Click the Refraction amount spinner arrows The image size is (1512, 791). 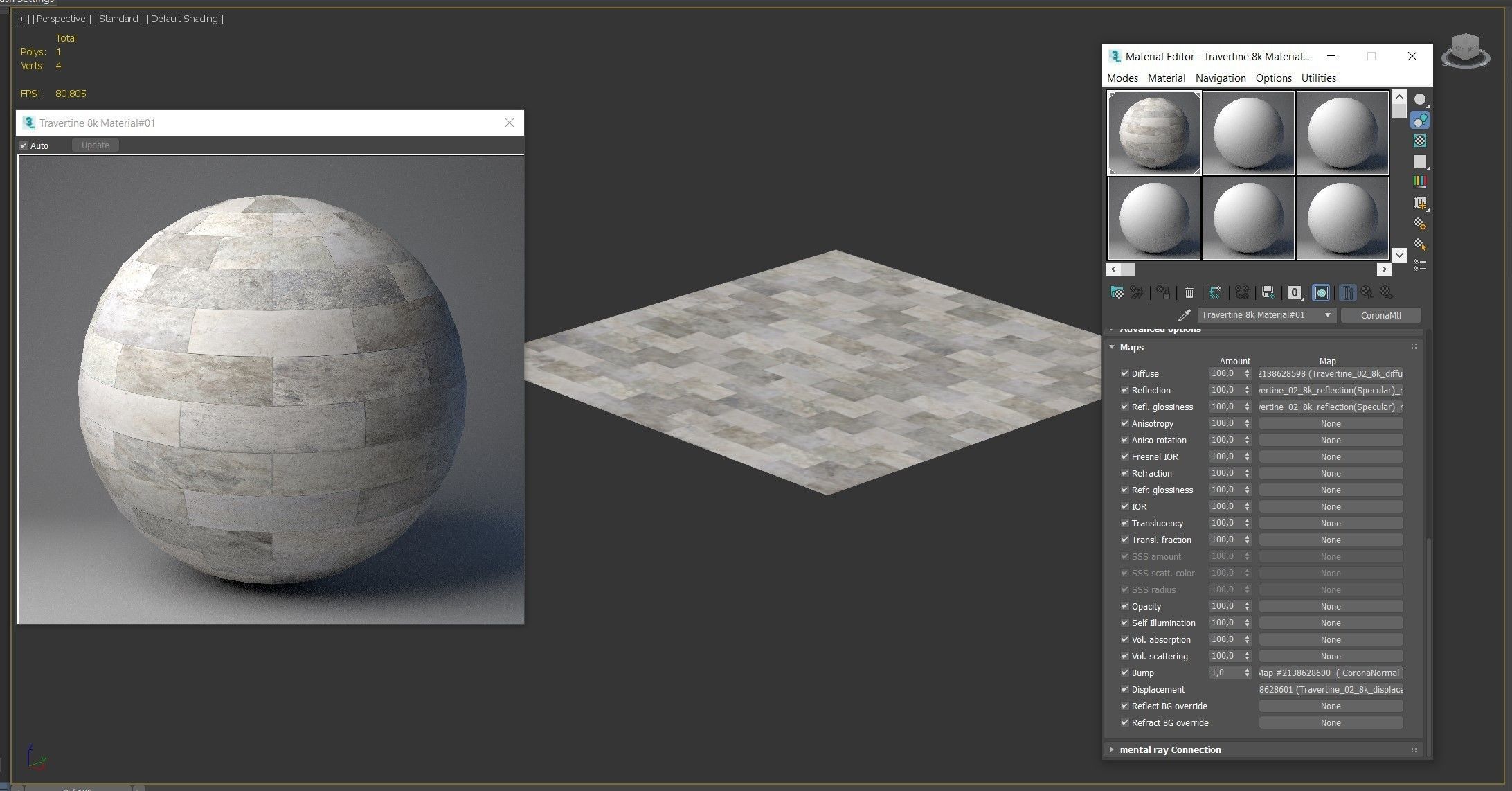point(1247,473)
